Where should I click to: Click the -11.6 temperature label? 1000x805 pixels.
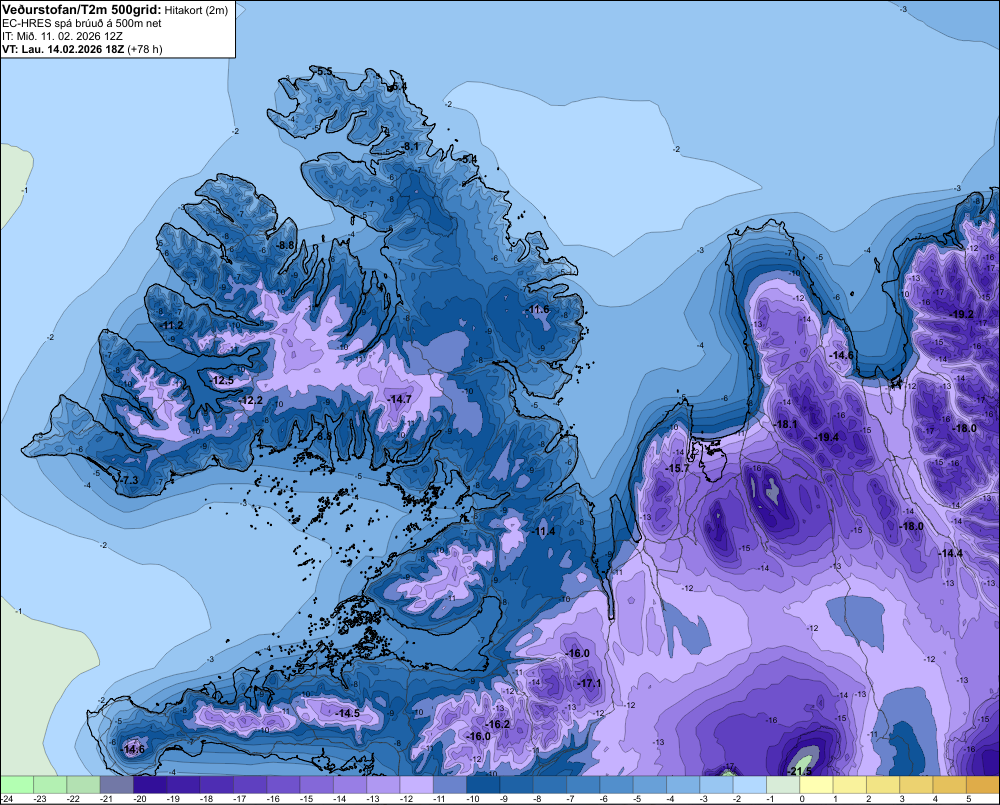click(538, 309)
